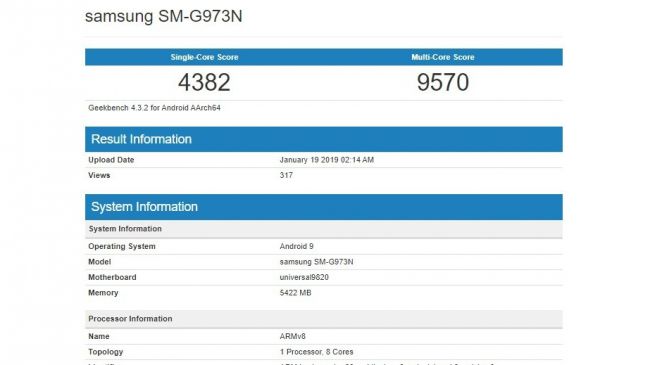The width and height of the screenshot is (650, 365).
Task: Select the Operating System label
Action: (x=121, y=246)
